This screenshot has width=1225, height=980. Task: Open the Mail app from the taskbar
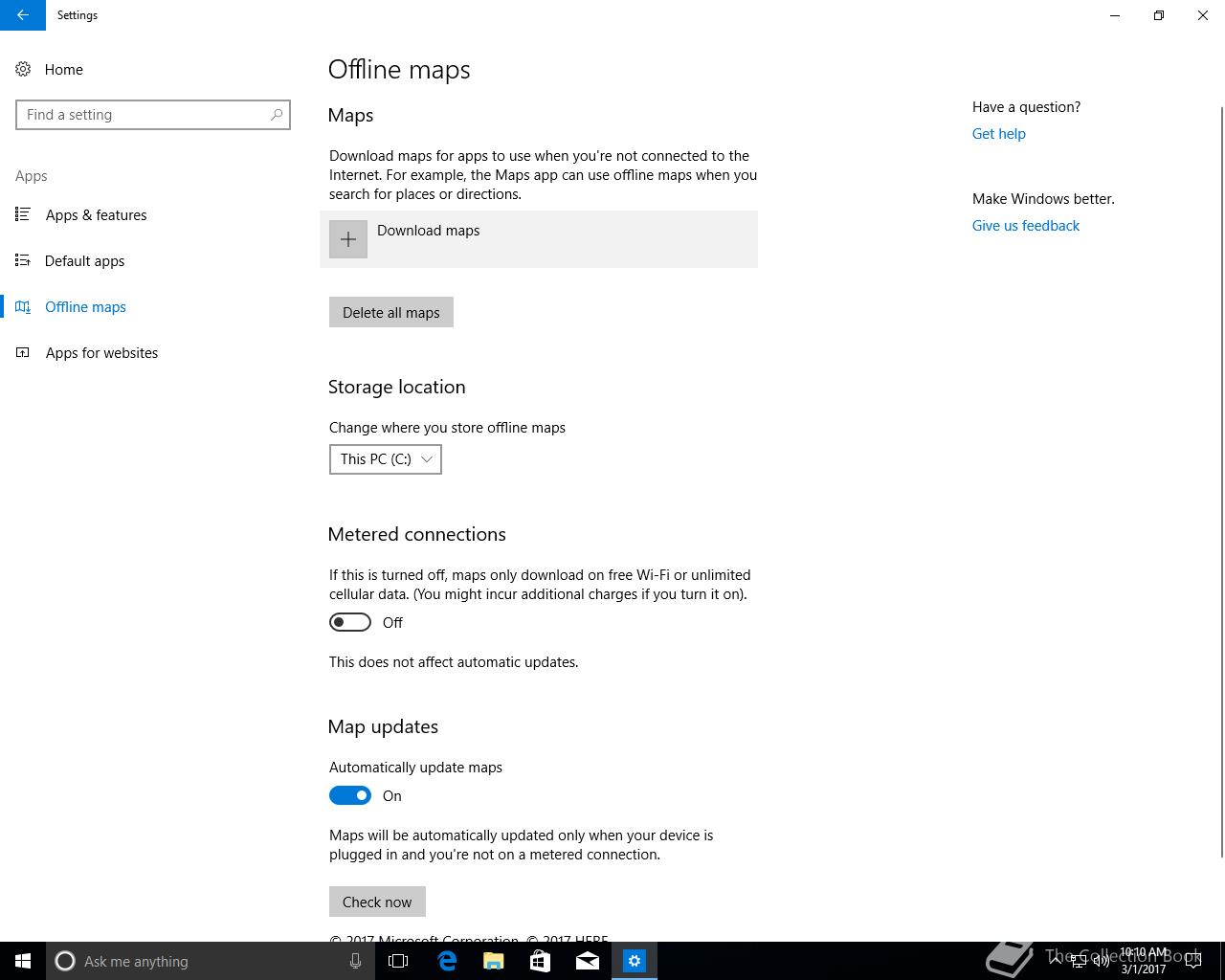[587, 961]
